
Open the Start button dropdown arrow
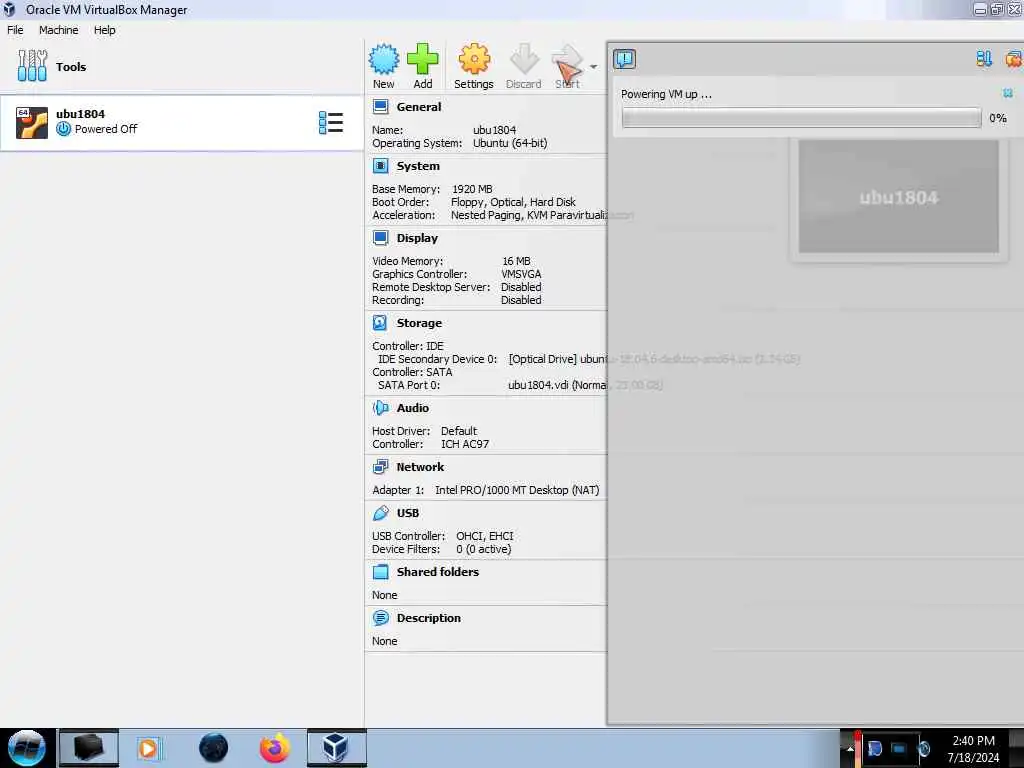(593, 67)
